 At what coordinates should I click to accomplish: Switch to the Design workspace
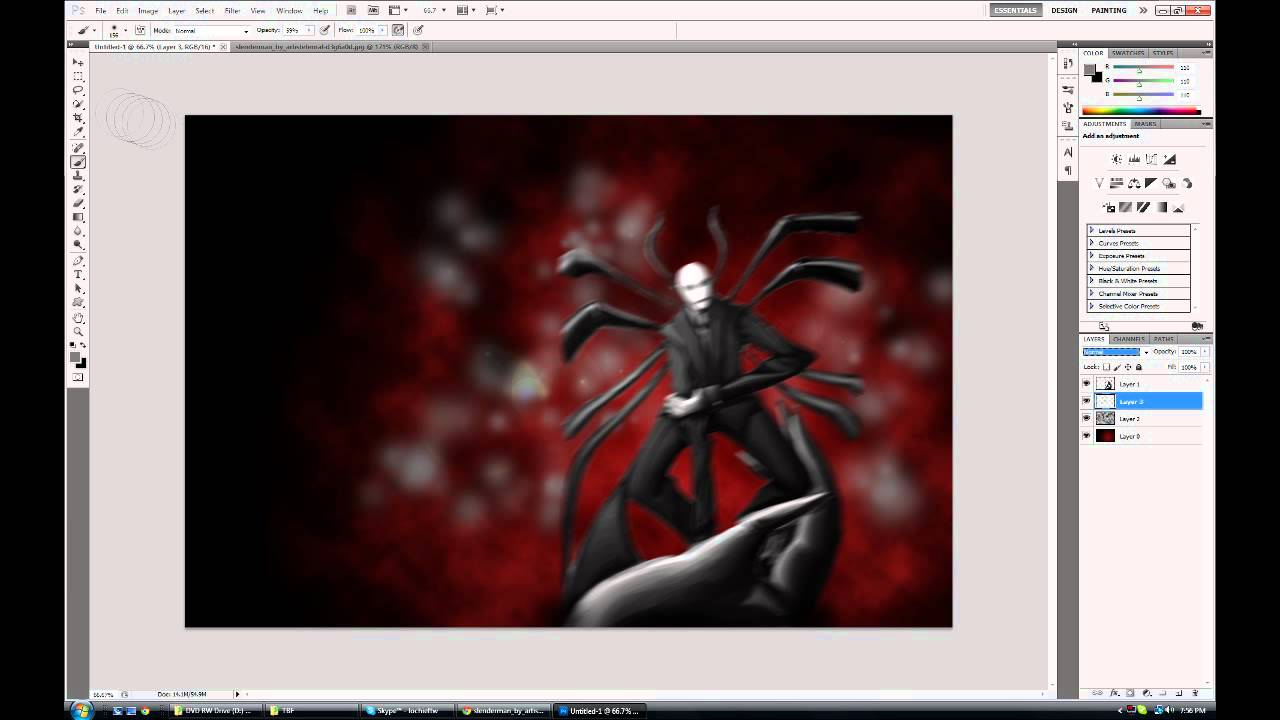(x=1064, y=10)
